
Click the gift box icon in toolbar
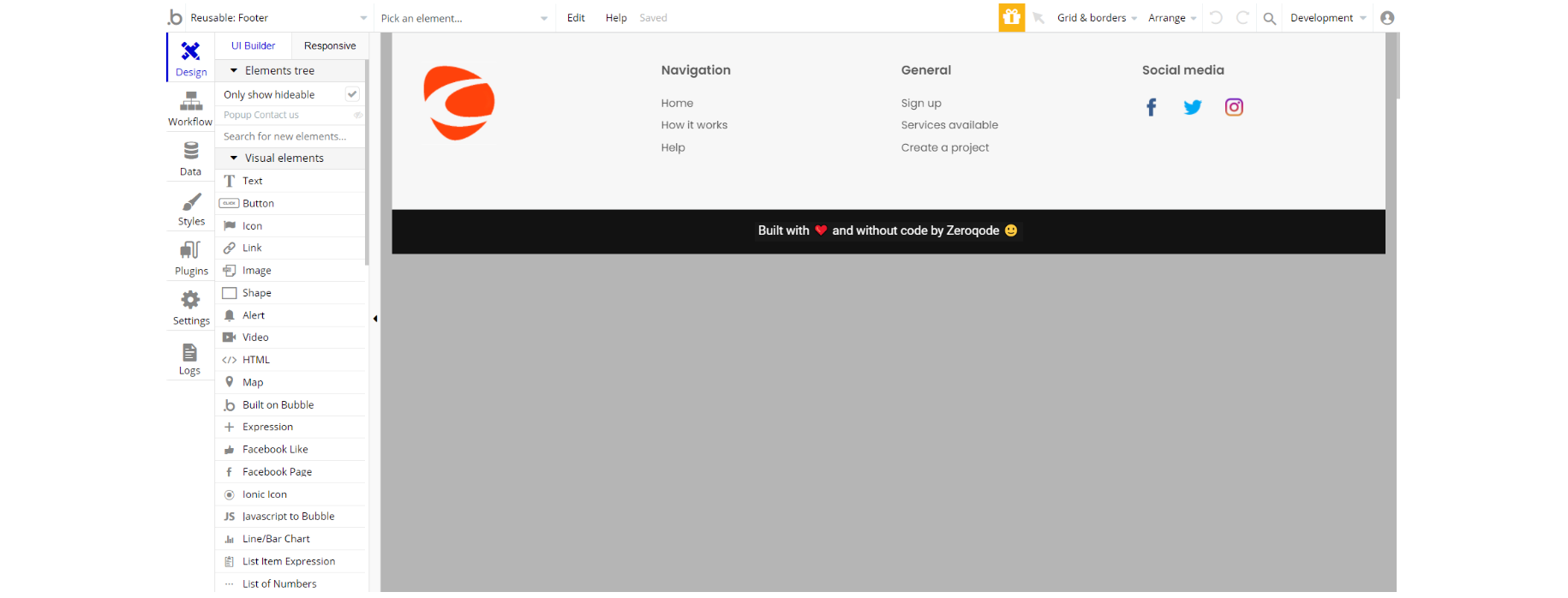pyautogui.click(x=1011, y=17)
